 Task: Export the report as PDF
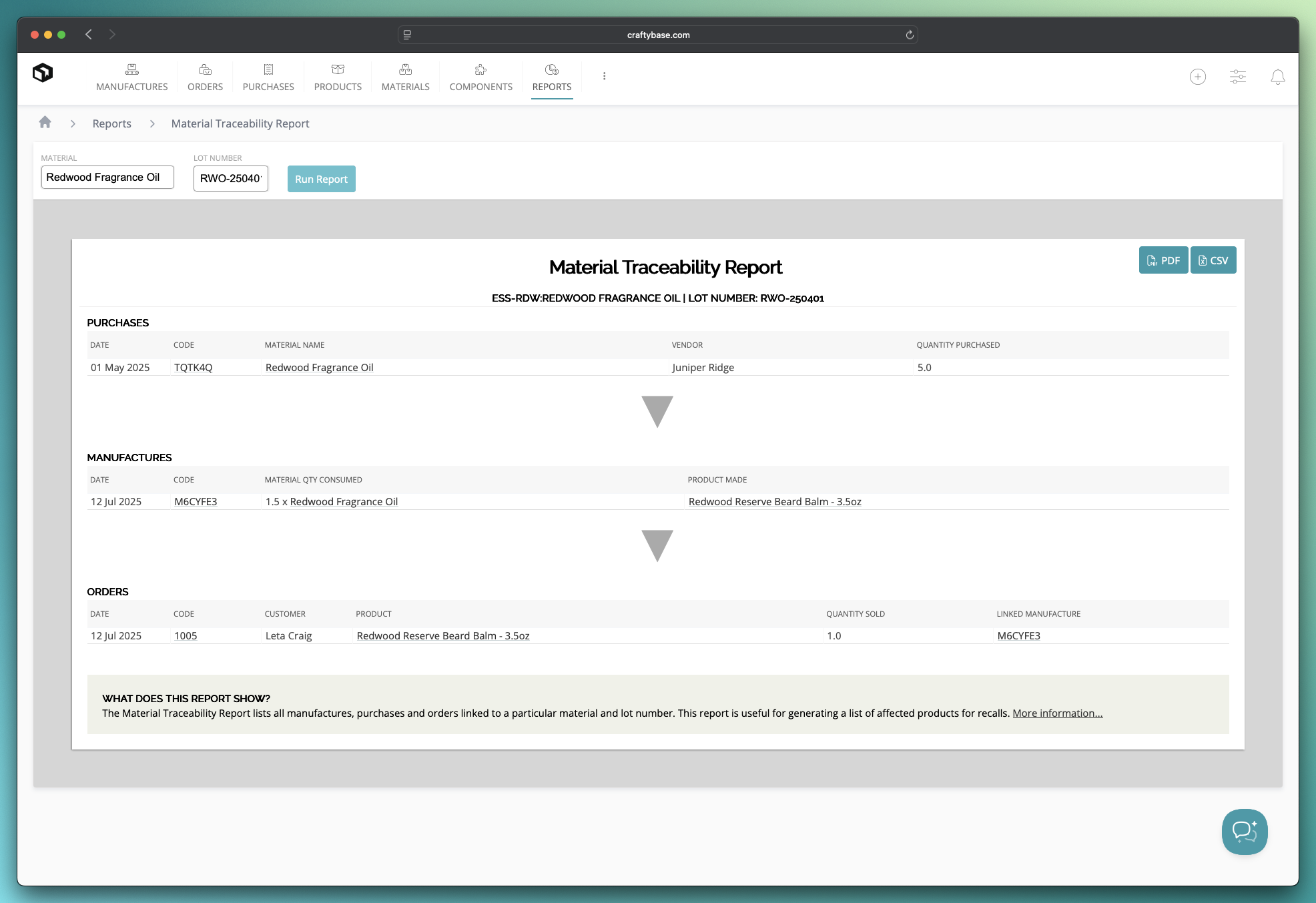pyautogui.click(x=1163, y=260)
